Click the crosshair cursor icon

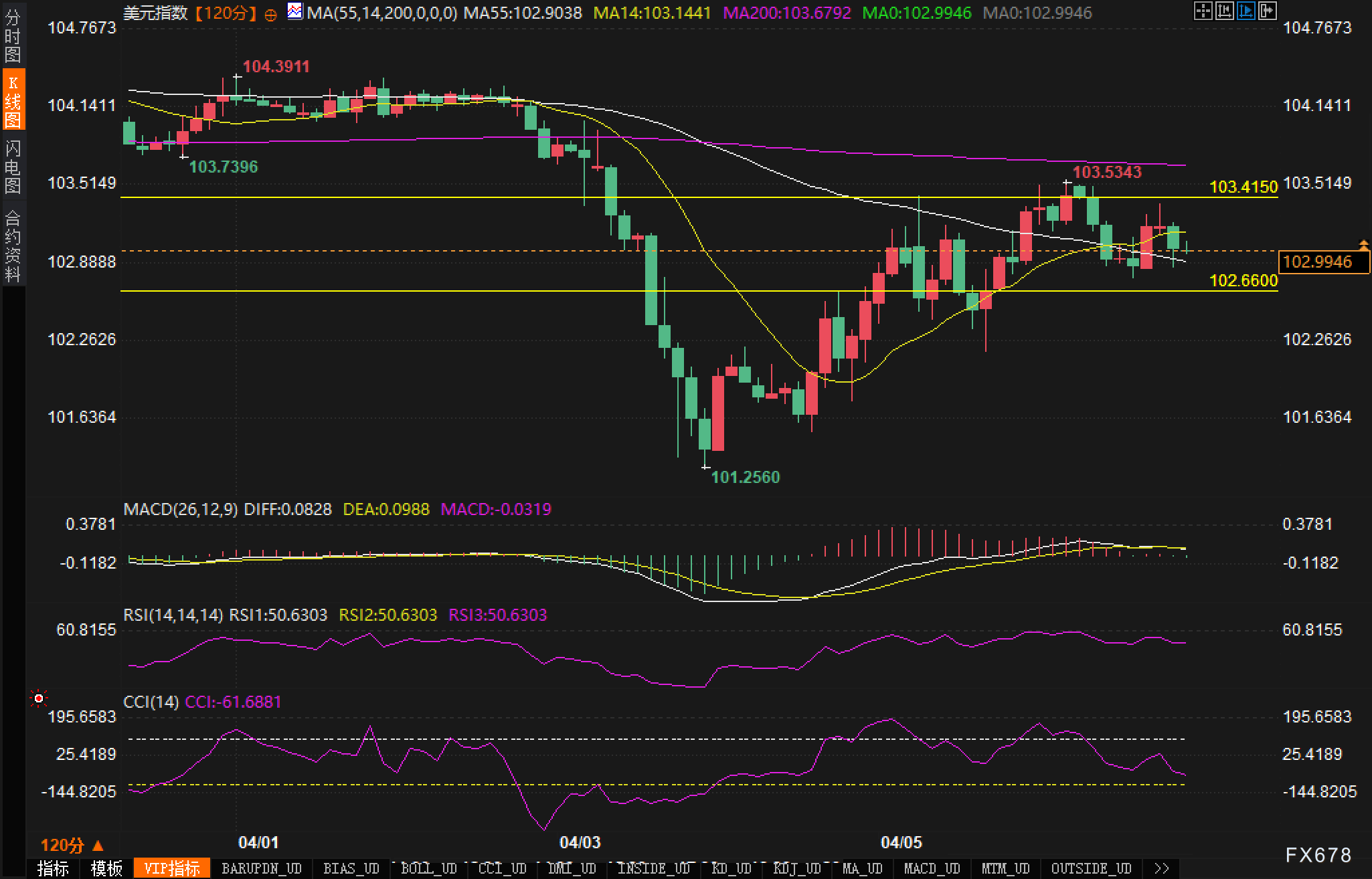coord(1203,11)
